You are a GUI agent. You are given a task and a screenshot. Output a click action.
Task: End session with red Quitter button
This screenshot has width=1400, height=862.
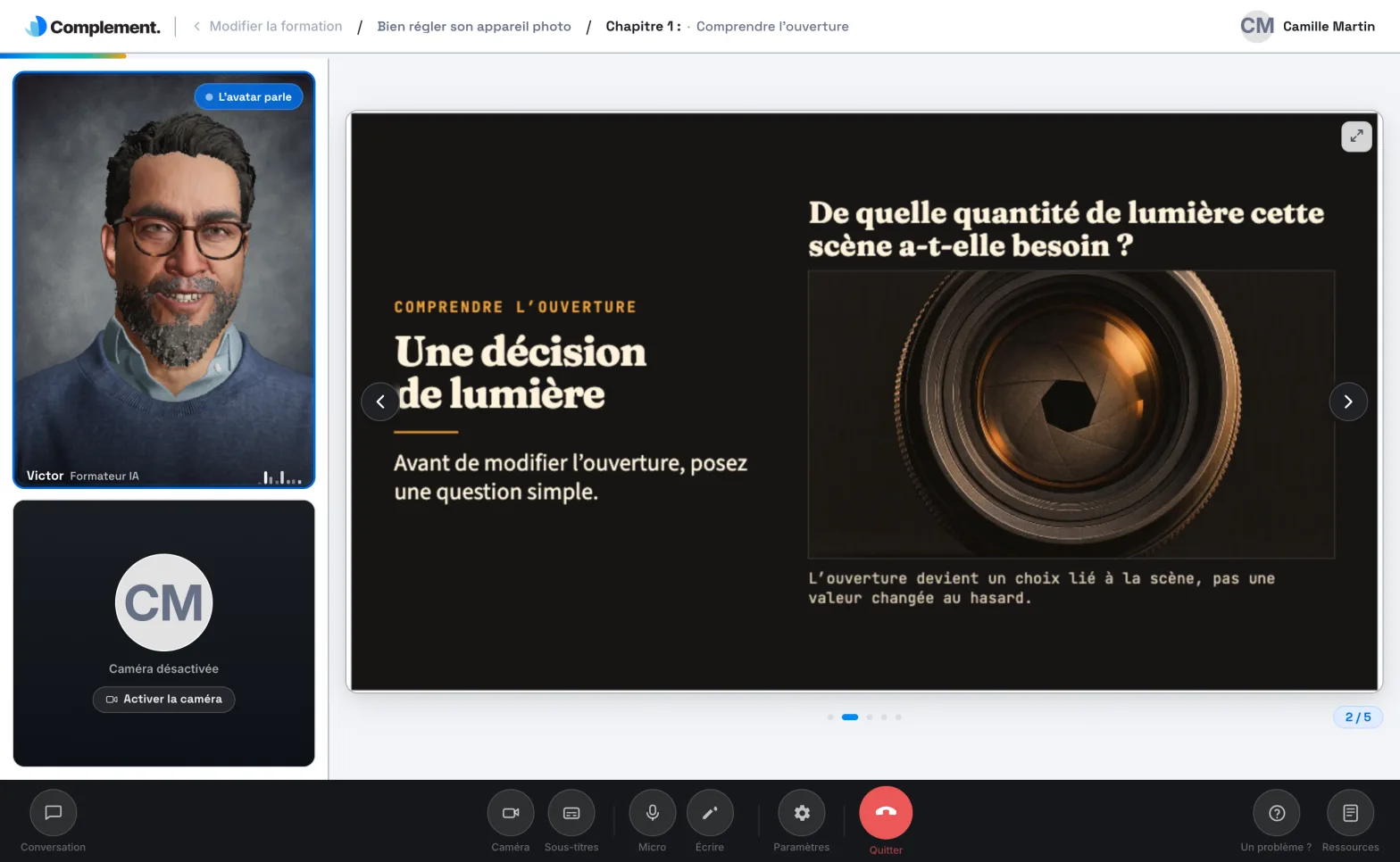tap(886, 812)
